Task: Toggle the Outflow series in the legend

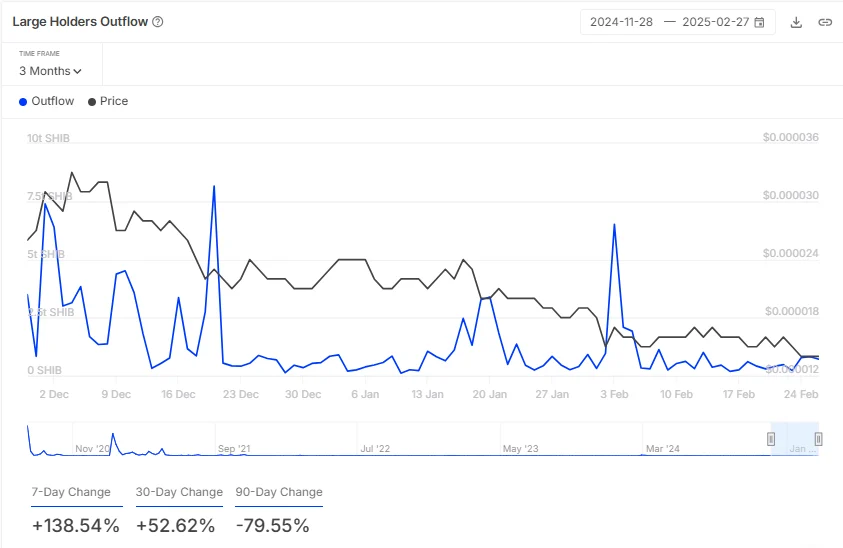Action: [52, 101]
